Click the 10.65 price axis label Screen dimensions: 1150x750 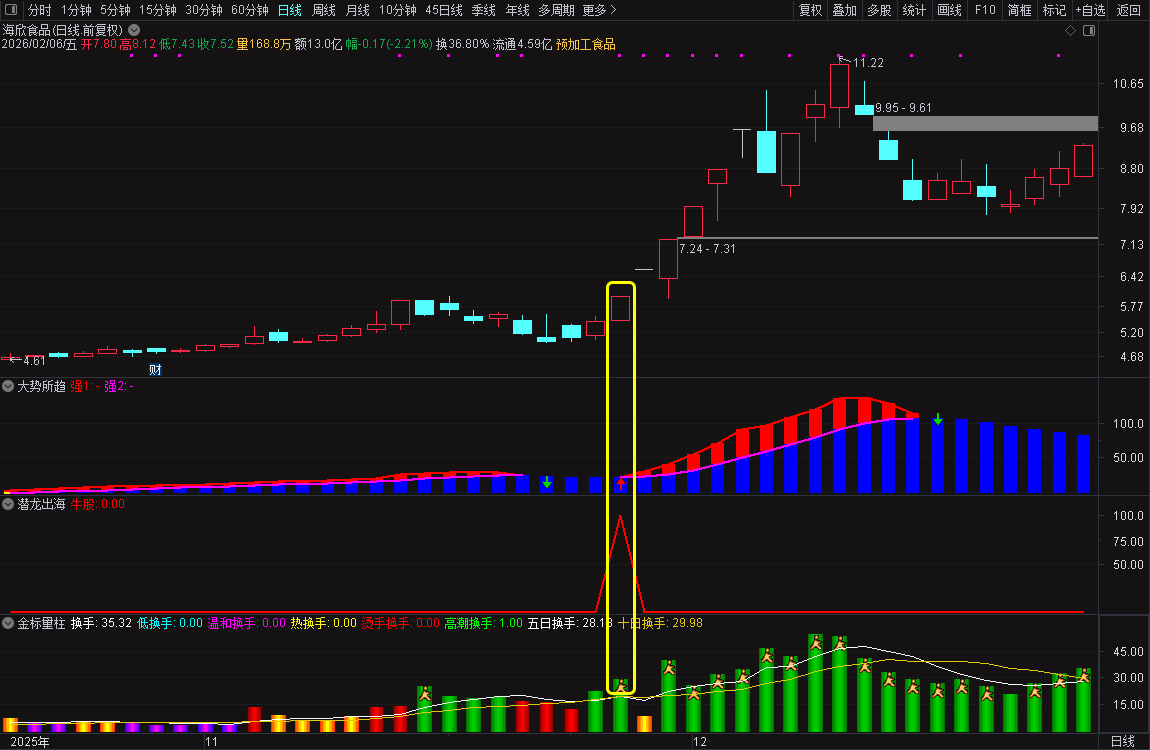point(1128,84)
